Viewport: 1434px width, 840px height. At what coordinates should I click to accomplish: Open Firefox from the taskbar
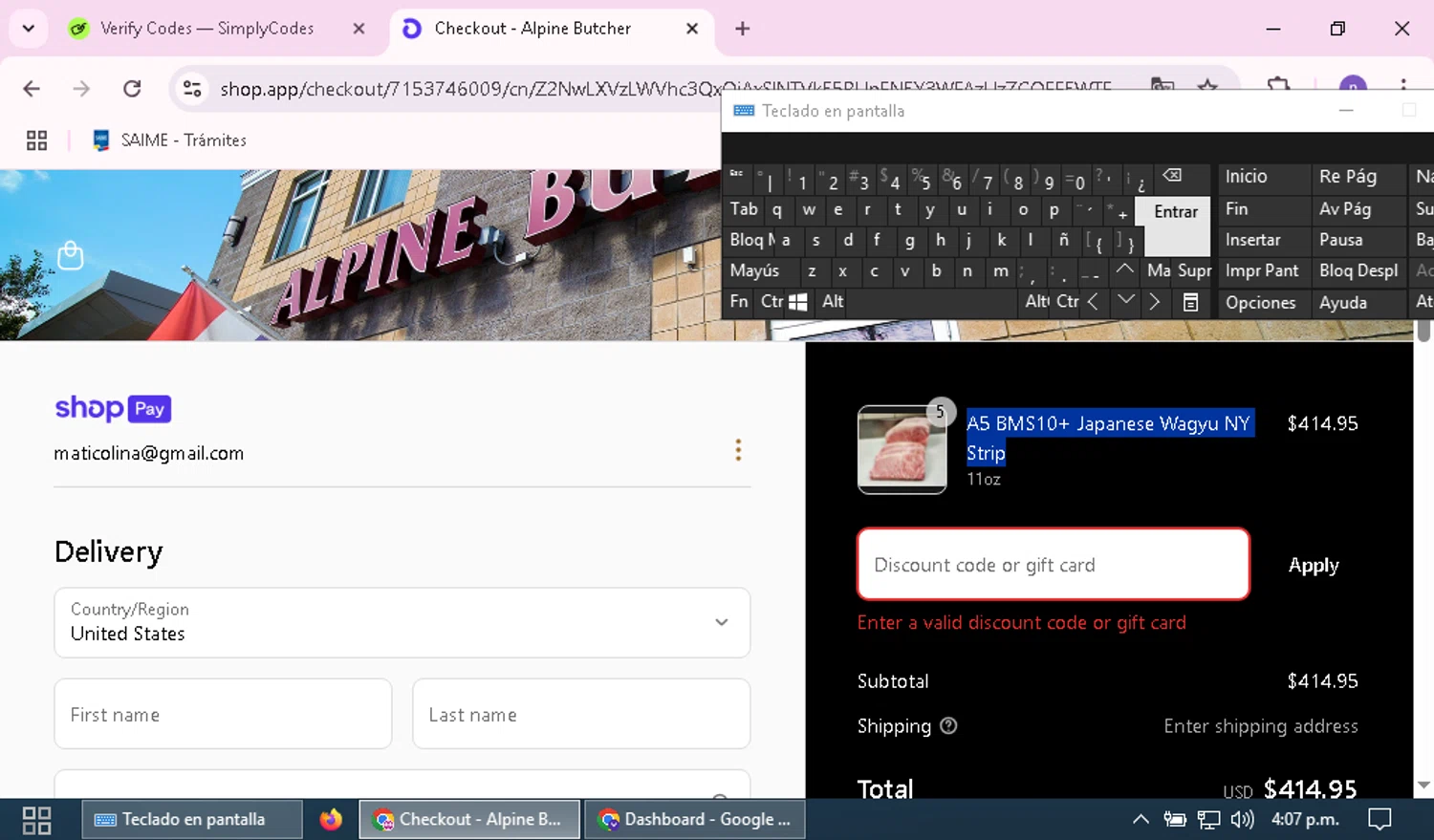tap(331, 820)
